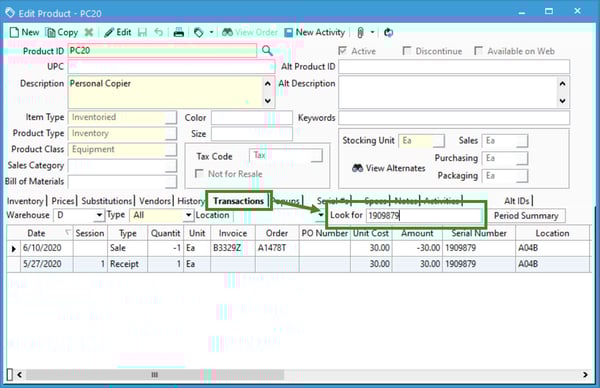Click the magnifier search icon by Product ID

[267, 51]
